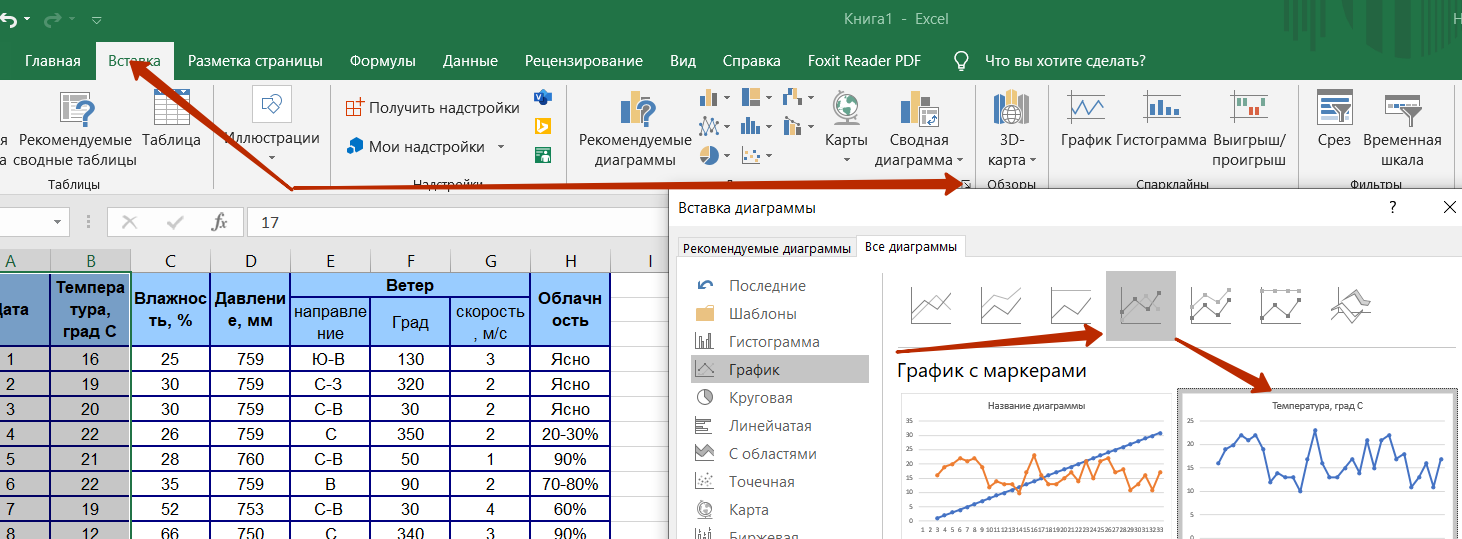Open Recommended PivotTables (Рекомендуемые сводные таблицы)
The image size is (1462, 539).
pos(76,130)
